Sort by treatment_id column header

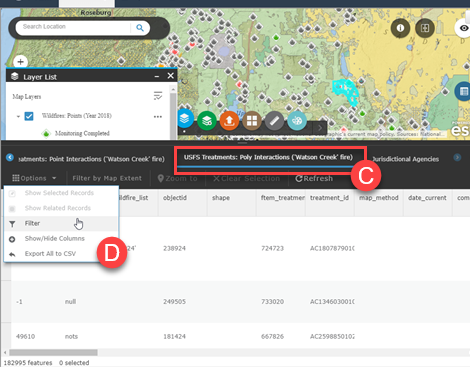coord(330,203)
